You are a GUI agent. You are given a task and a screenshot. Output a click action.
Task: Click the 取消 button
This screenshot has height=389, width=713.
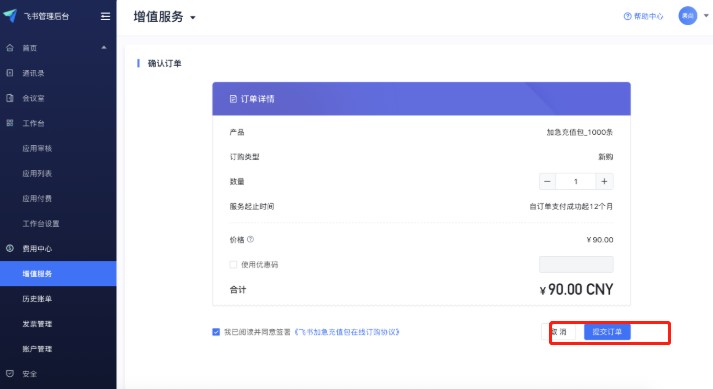point(558,332)
